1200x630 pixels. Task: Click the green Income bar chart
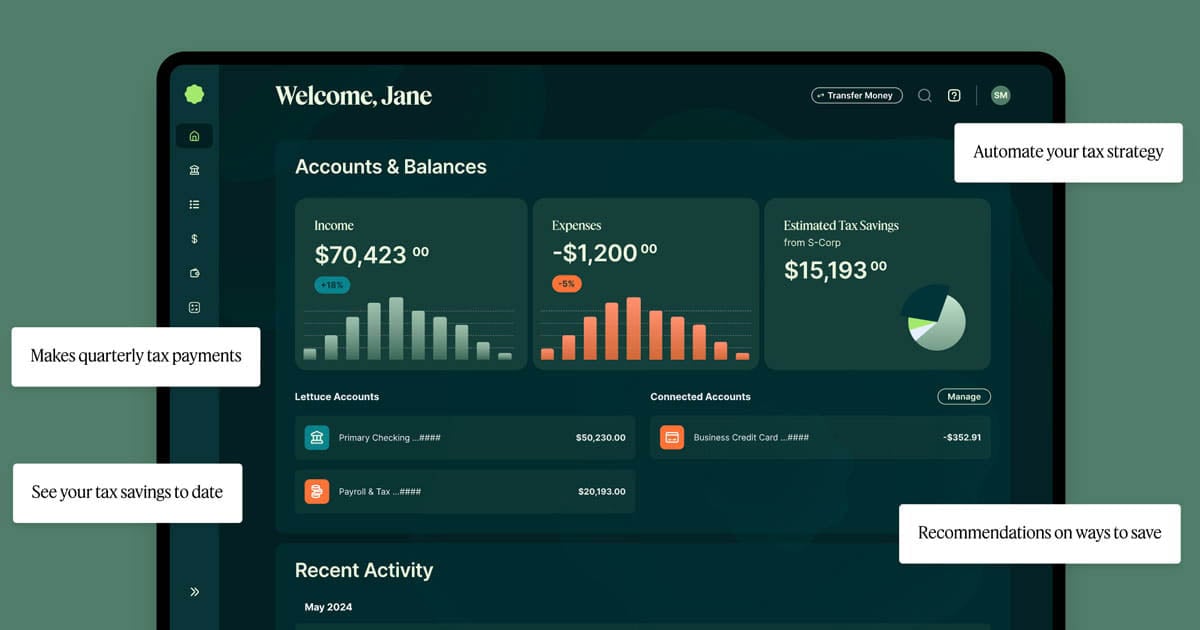(x=408, y=329)
